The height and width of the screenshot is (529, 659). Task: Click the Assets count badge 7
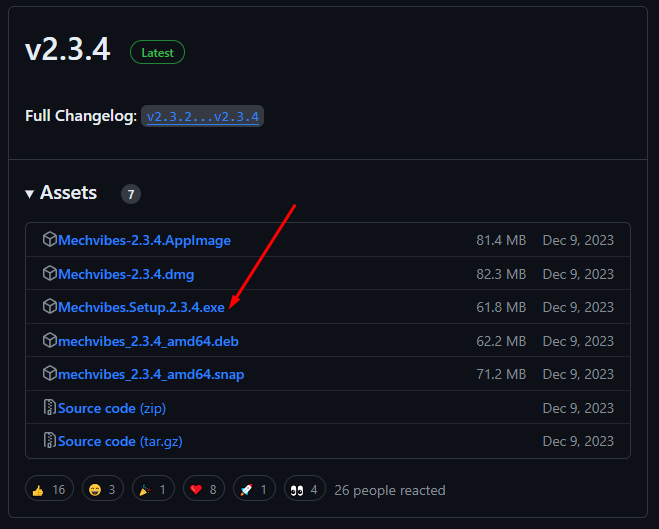(131, 195)
